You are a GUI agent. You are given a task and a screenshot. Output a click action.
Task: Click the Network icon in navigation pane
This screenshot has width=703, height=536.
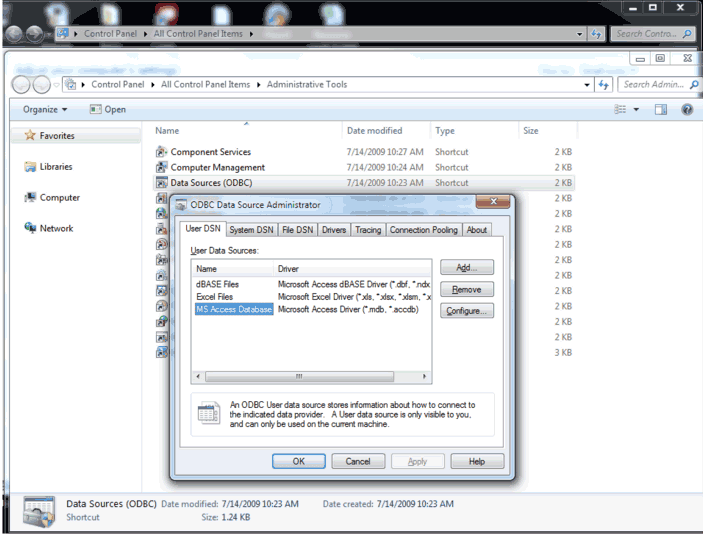tap(30, 228)
